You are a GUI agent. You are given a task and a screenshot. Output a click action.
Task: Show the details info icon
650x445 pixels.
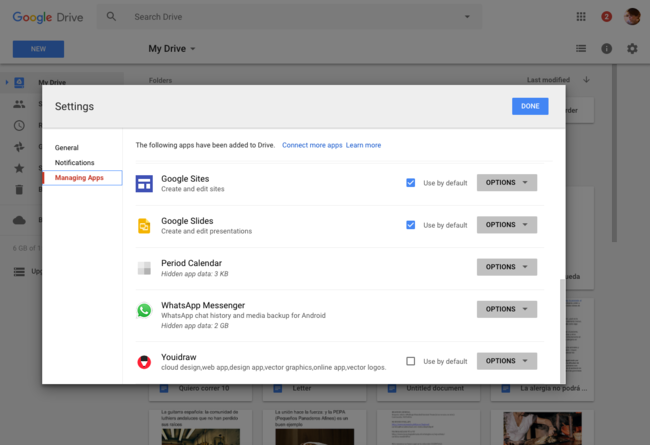point(606,49)
